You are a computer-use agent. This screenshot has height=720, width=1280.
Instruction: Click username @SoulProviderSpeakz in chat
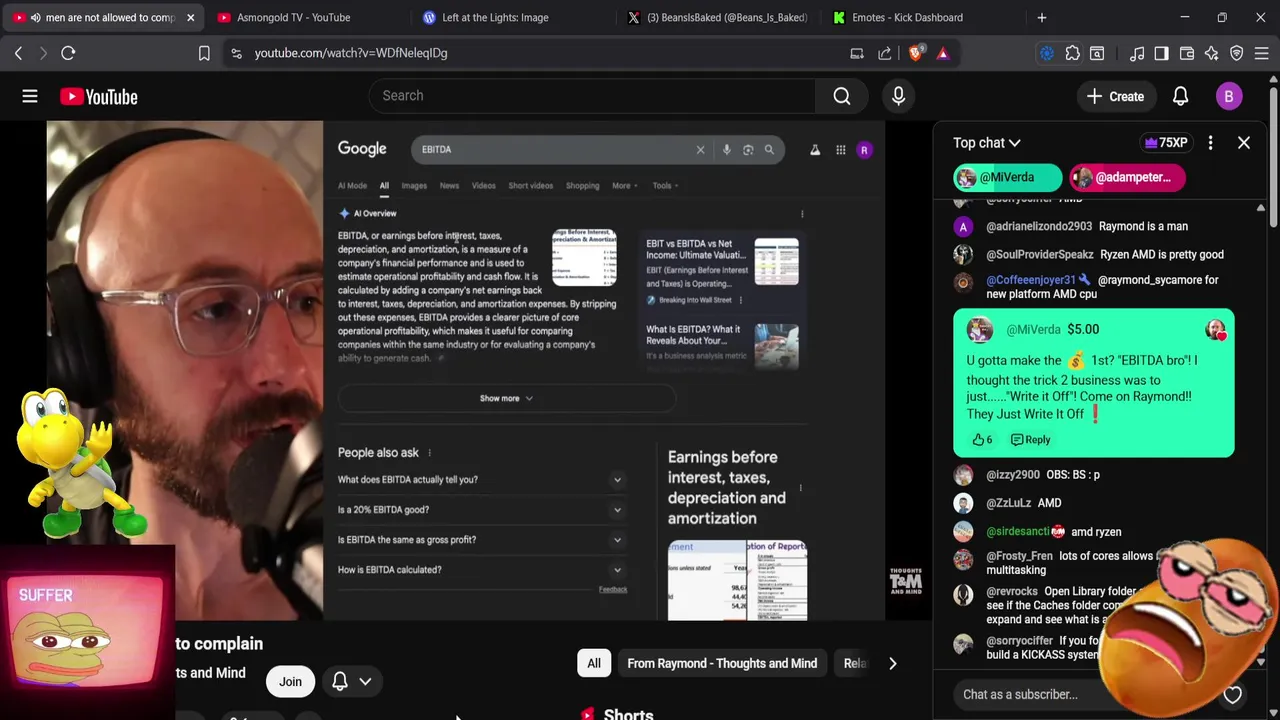click(x=1040, y=254)
